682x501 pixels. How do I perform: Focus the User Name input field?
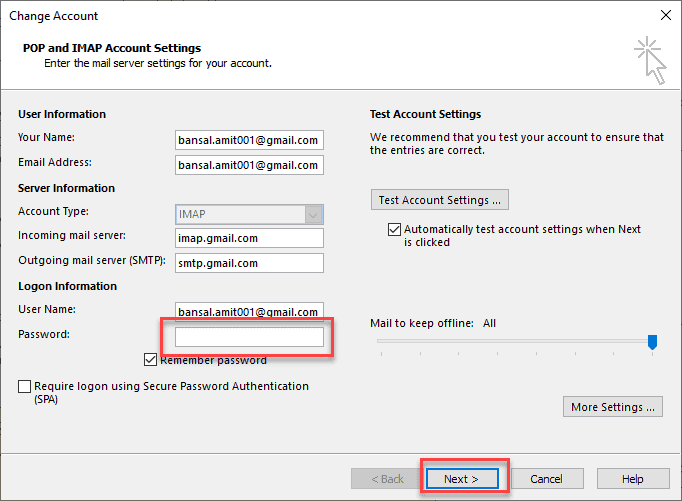tap(249, 312)
